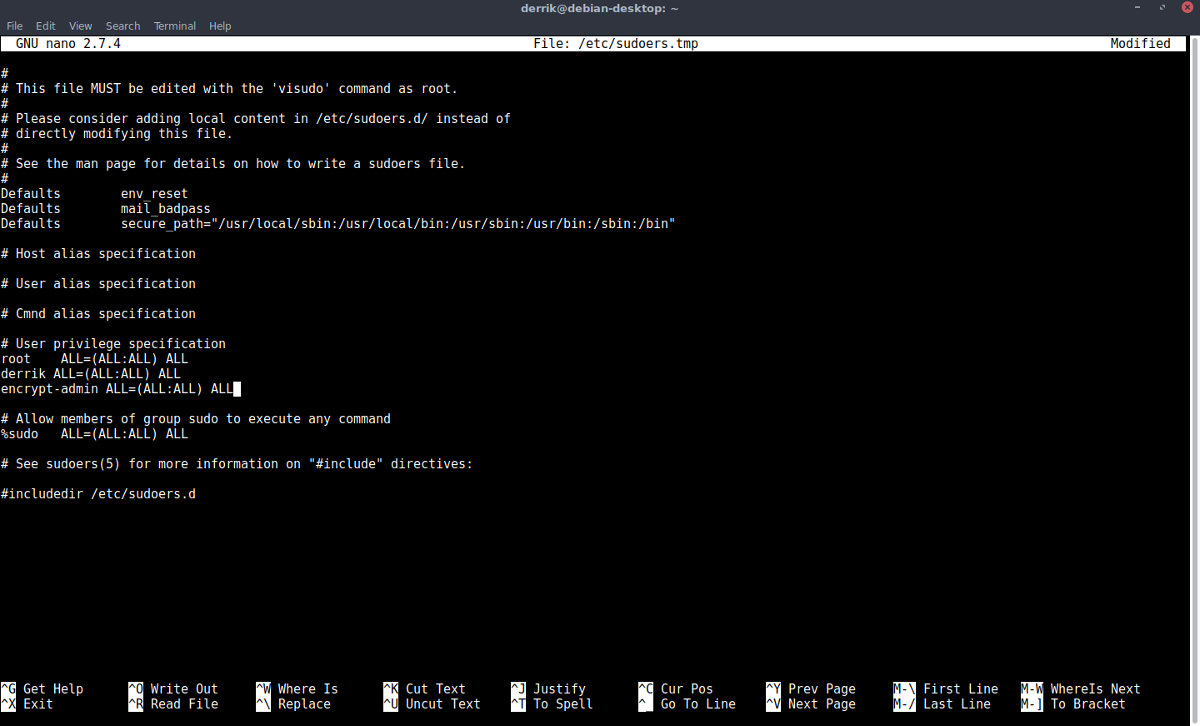Click the visudo warning comment line

pos(229,89)
